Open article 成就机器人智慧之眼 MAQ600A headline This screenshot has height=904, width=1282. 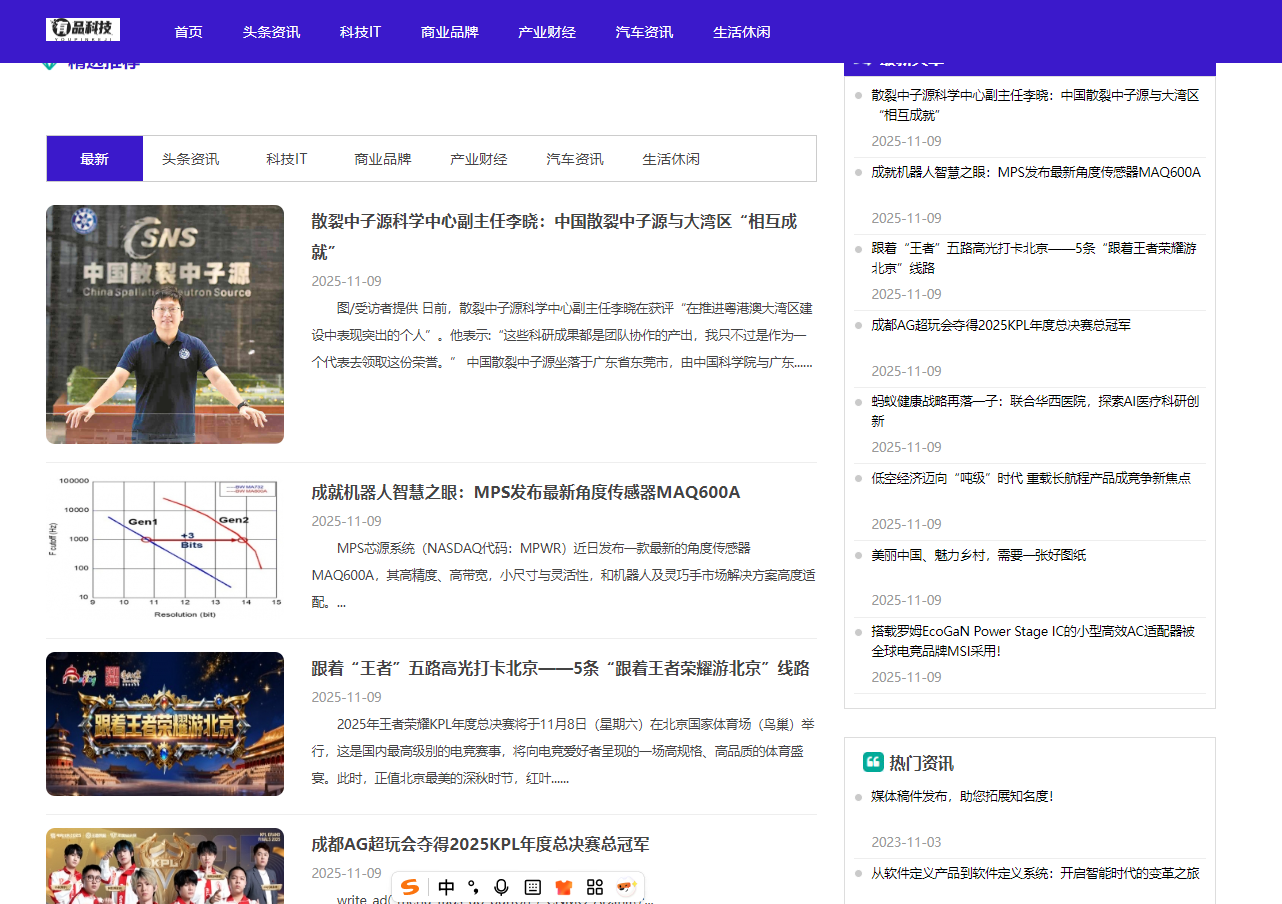coord(525,492)
